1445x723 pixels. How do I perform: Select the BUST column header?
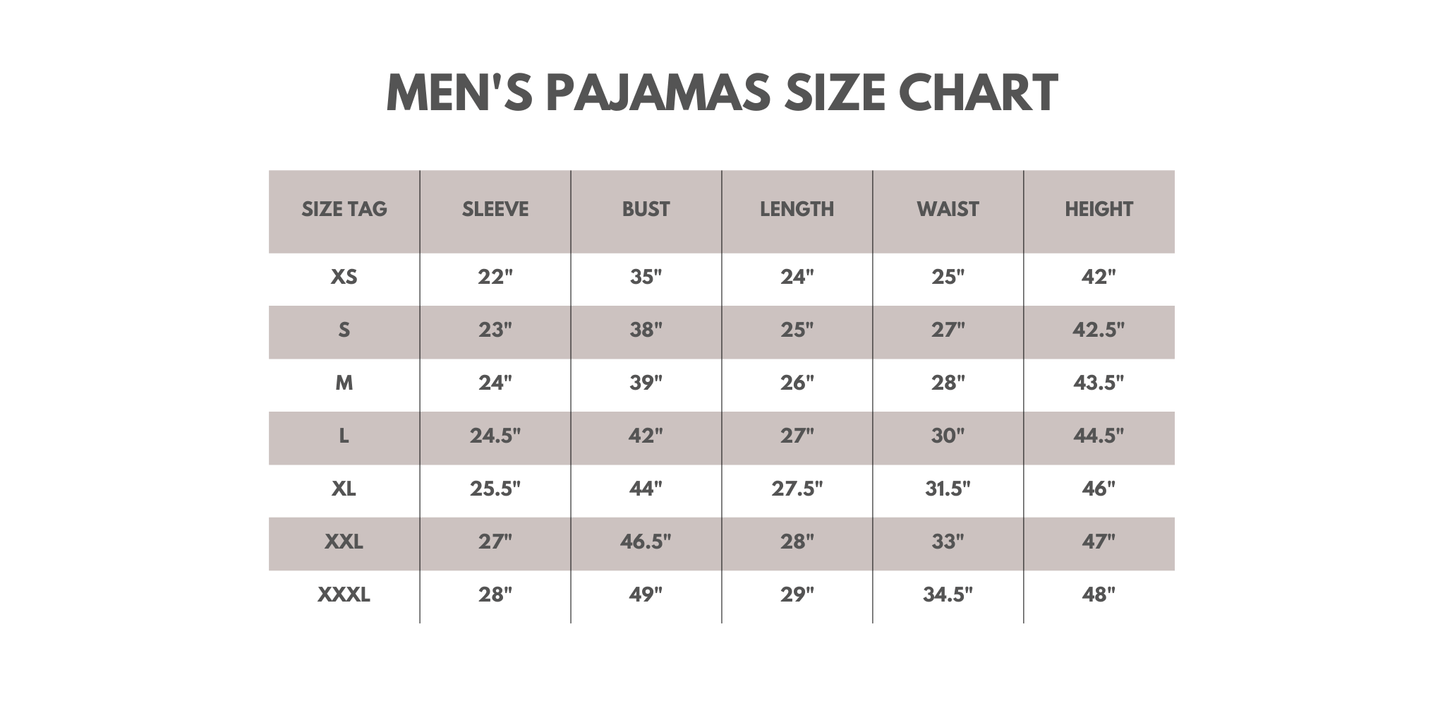coord(646,210)
